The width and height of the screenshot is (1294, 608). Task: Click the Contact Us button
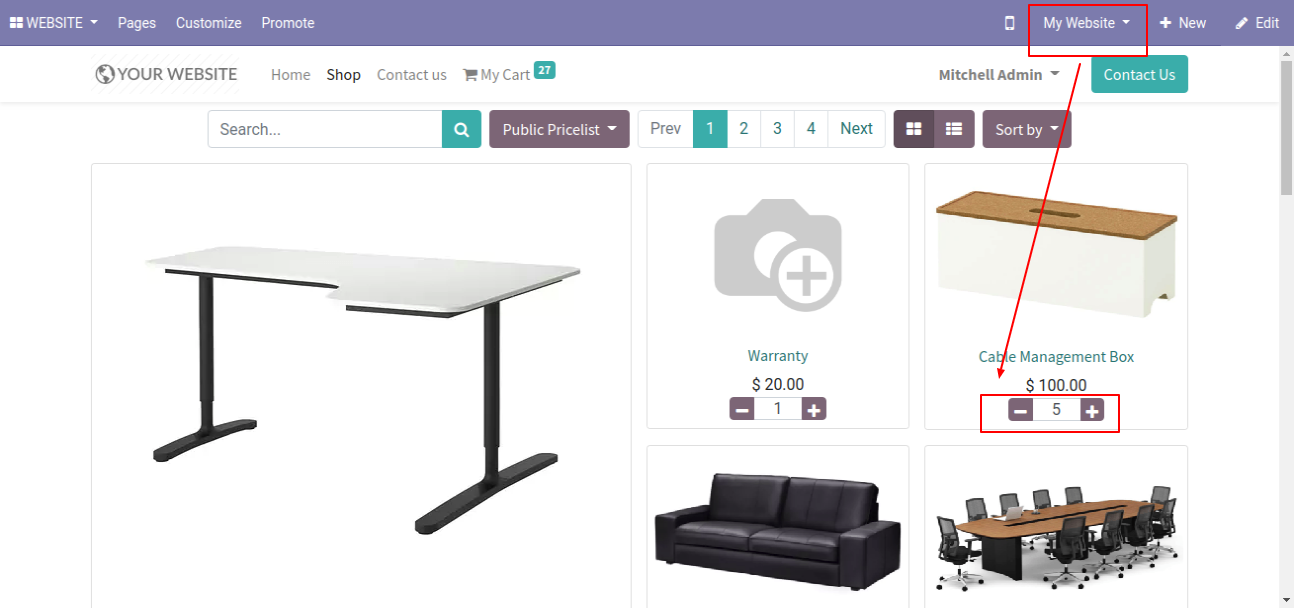pyautogui.click(x=1139, y=74)
